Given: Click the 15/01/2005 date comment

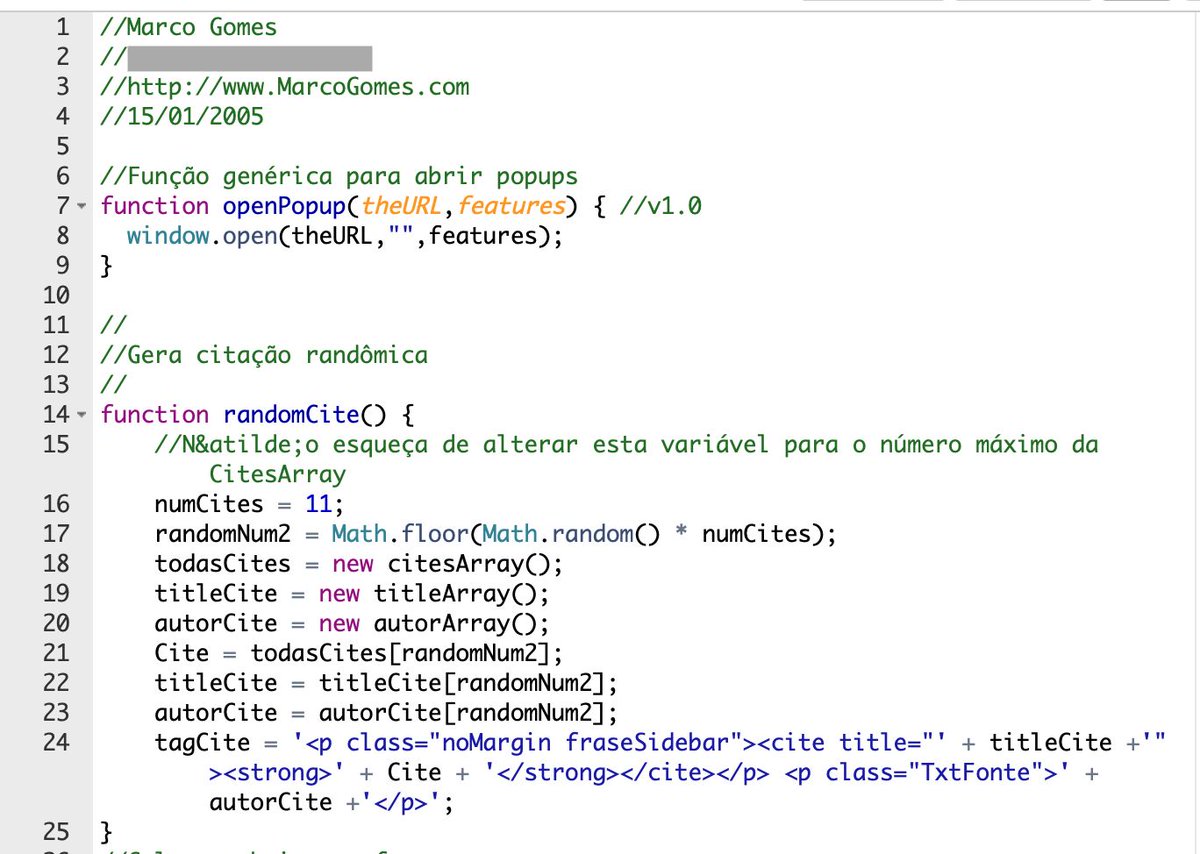Looking at the screenshot, I should point(180,116).
